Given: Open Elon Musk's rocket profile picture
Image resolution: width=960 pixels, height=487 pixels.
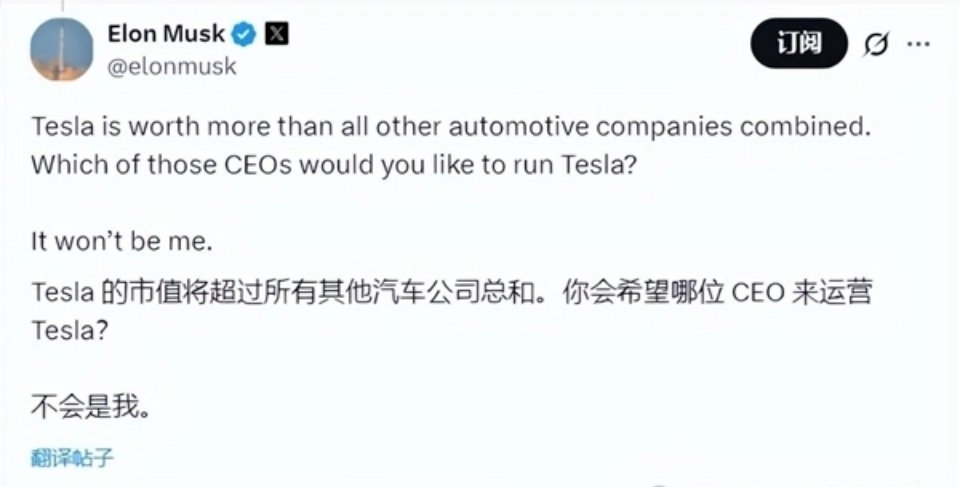Looking at the screenshot, I should [63, 50].
